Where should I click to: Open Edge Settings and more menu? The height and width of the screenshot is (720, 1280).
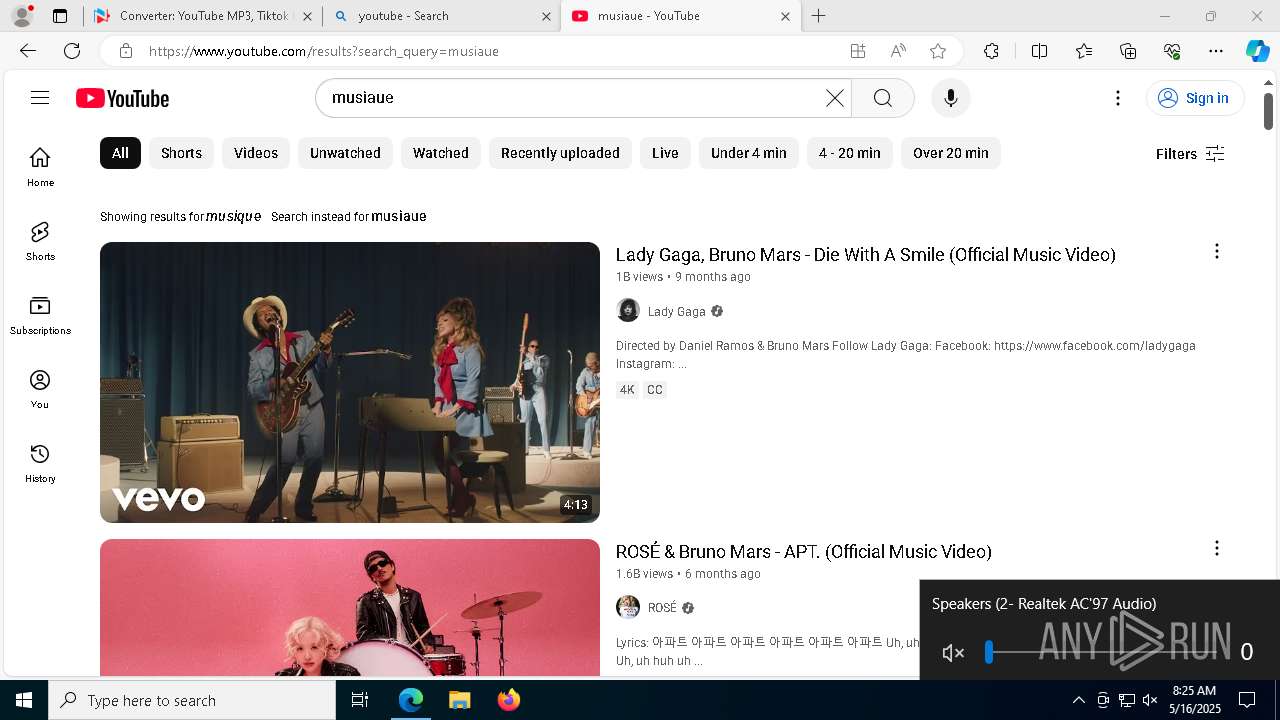[1216, 51]
